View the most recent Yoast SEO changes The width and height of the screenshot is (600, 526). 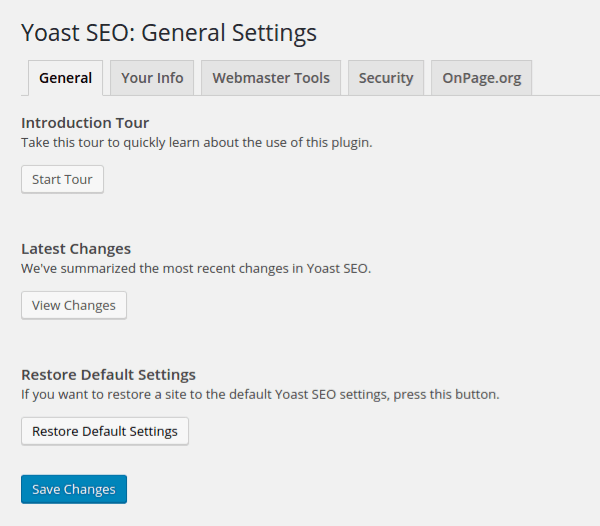pyautogui.click(x=74, y=305)
